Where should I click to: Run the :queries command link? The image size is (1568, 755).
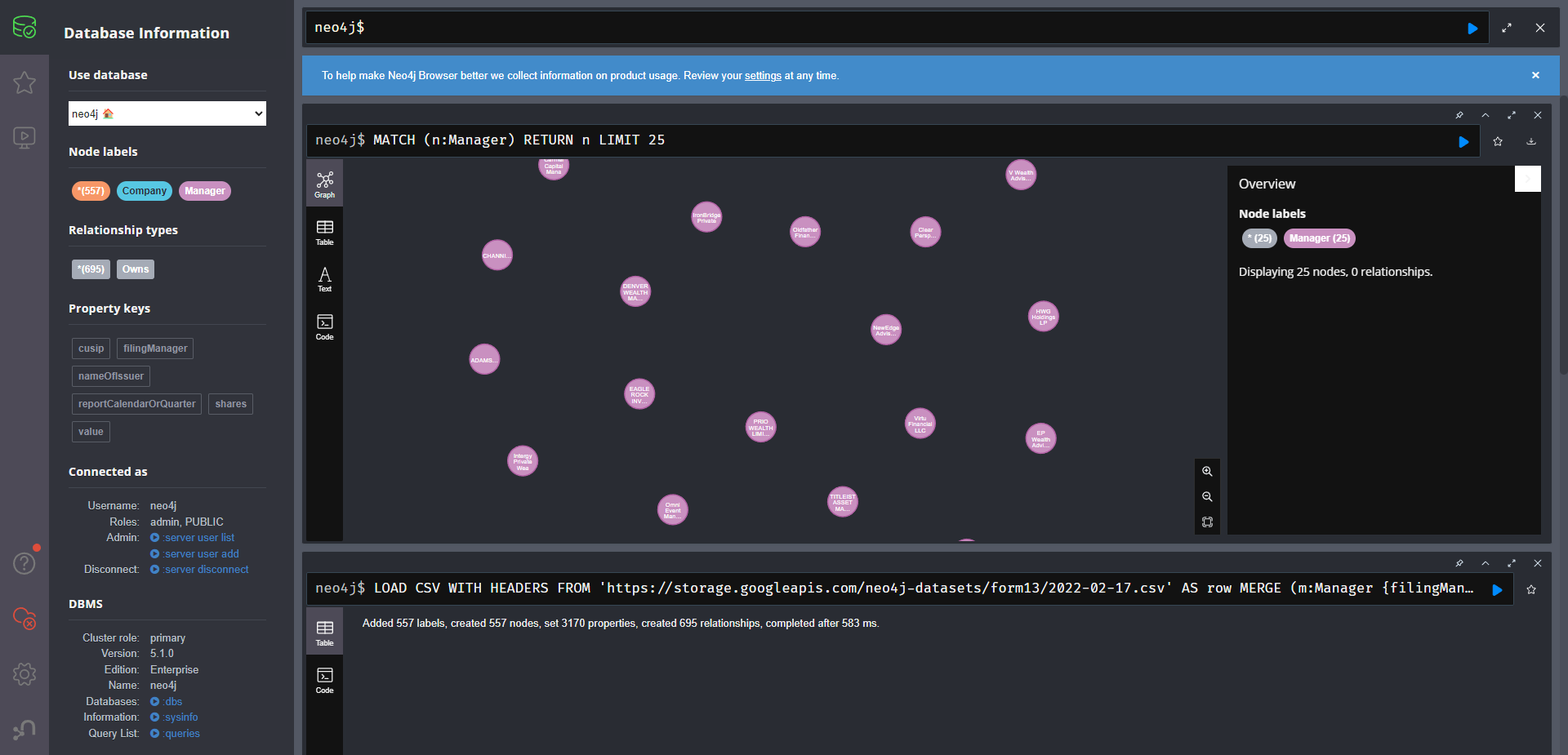click(x=175, y=734)
